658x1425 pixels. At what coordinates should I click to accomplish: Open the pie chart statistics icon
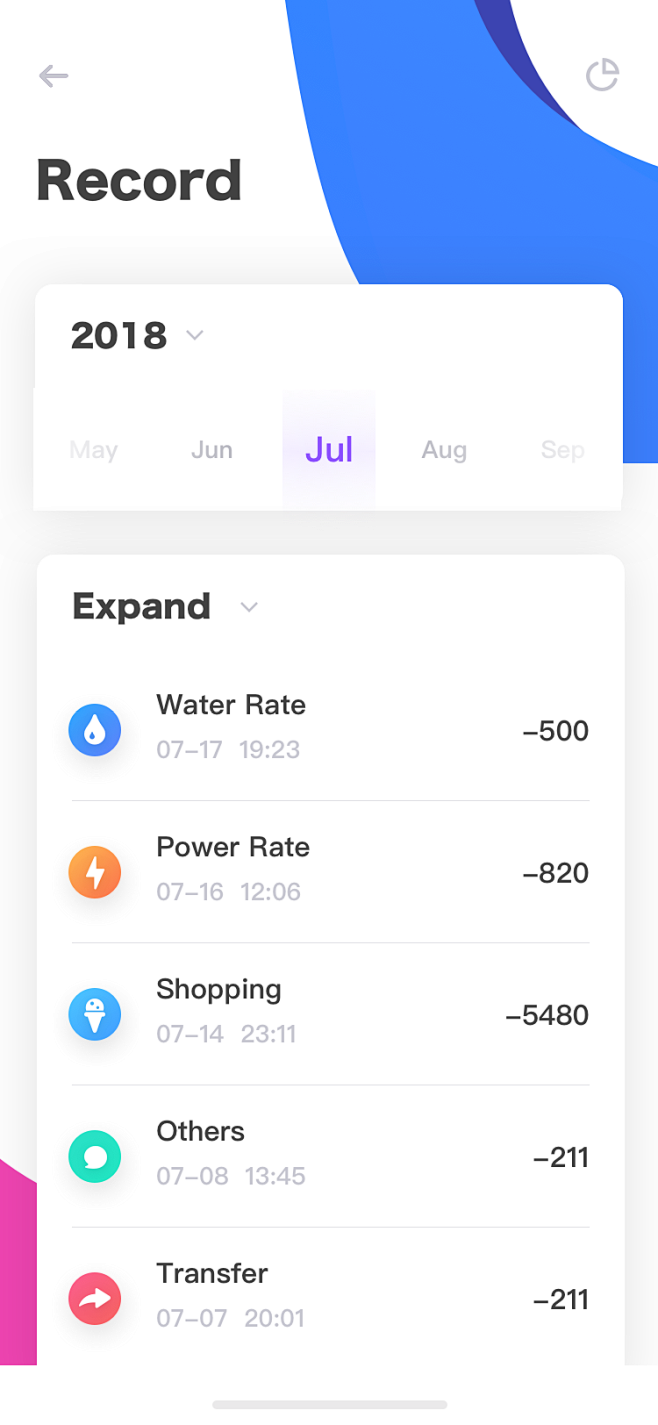[x=602, y=75]
